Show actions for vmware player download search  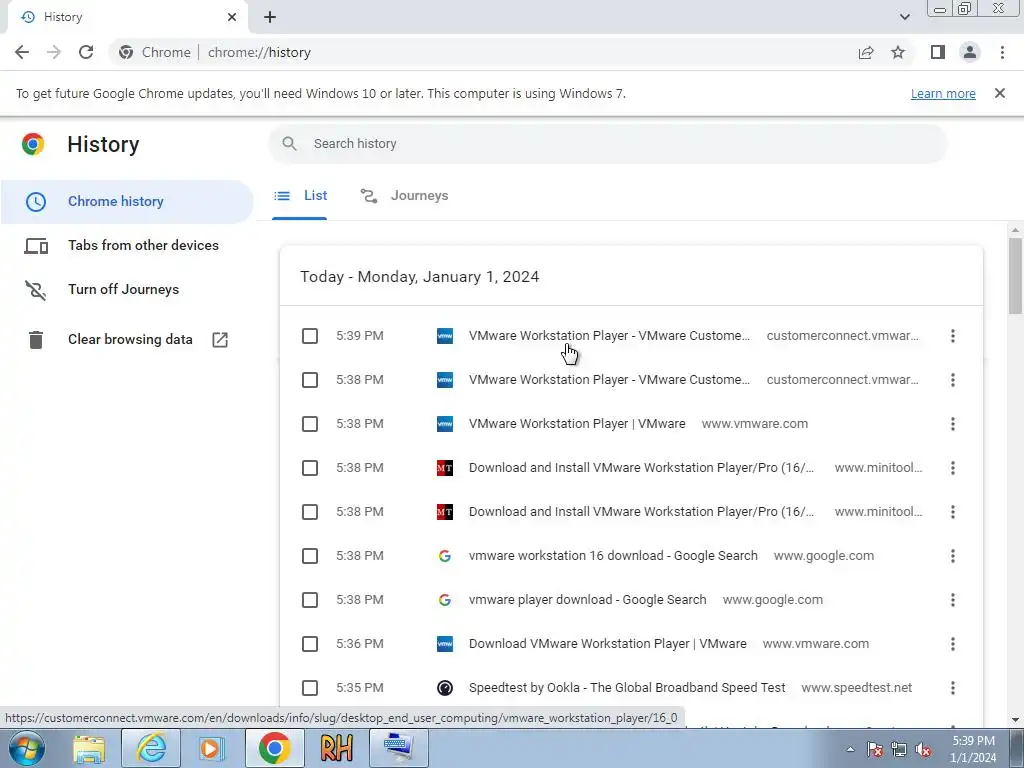(x=952, y=600)
